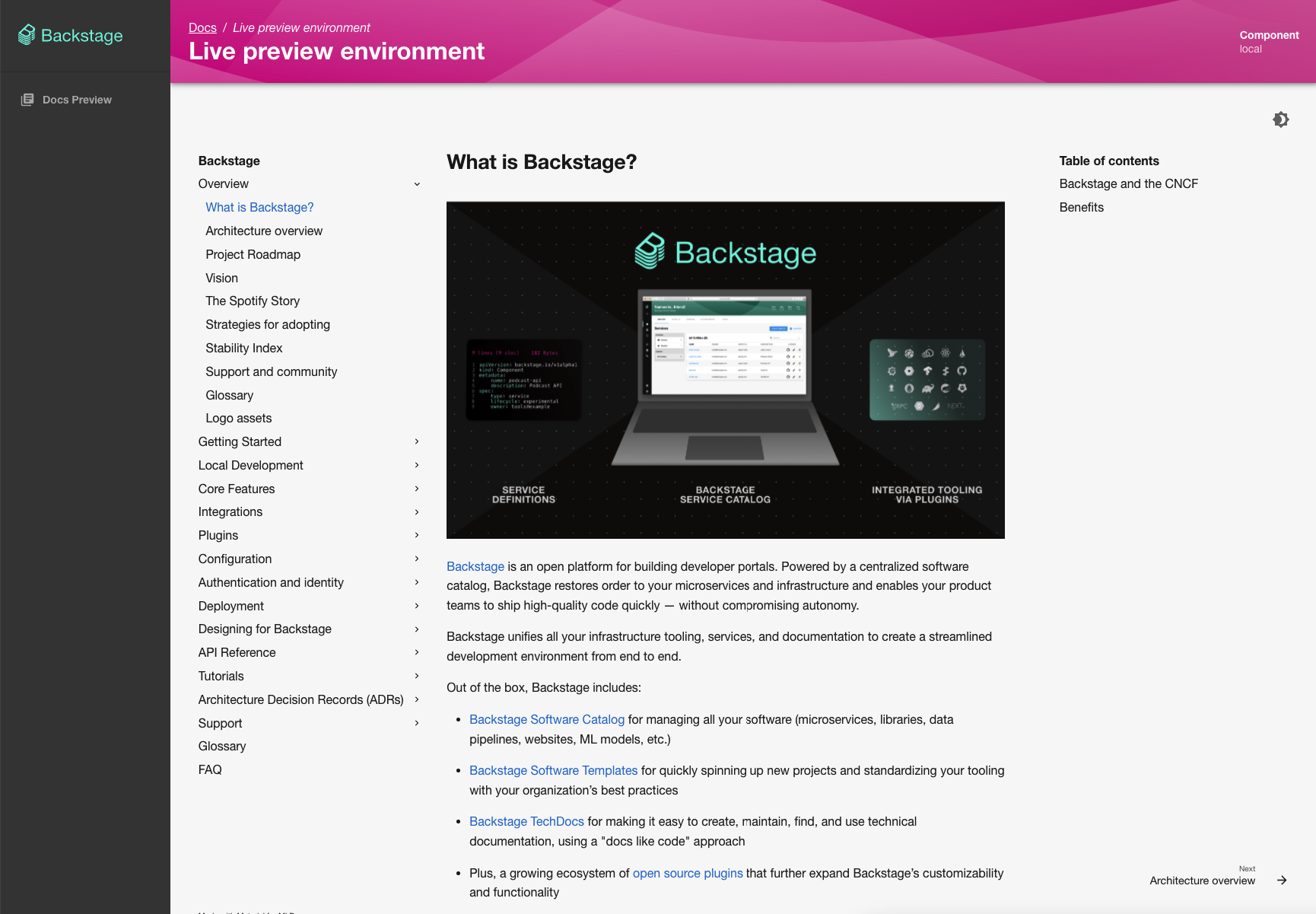Screen dimensions: 1316x914
Task: Collapse the Overview section chevron
Action: (x=417, y=184)
